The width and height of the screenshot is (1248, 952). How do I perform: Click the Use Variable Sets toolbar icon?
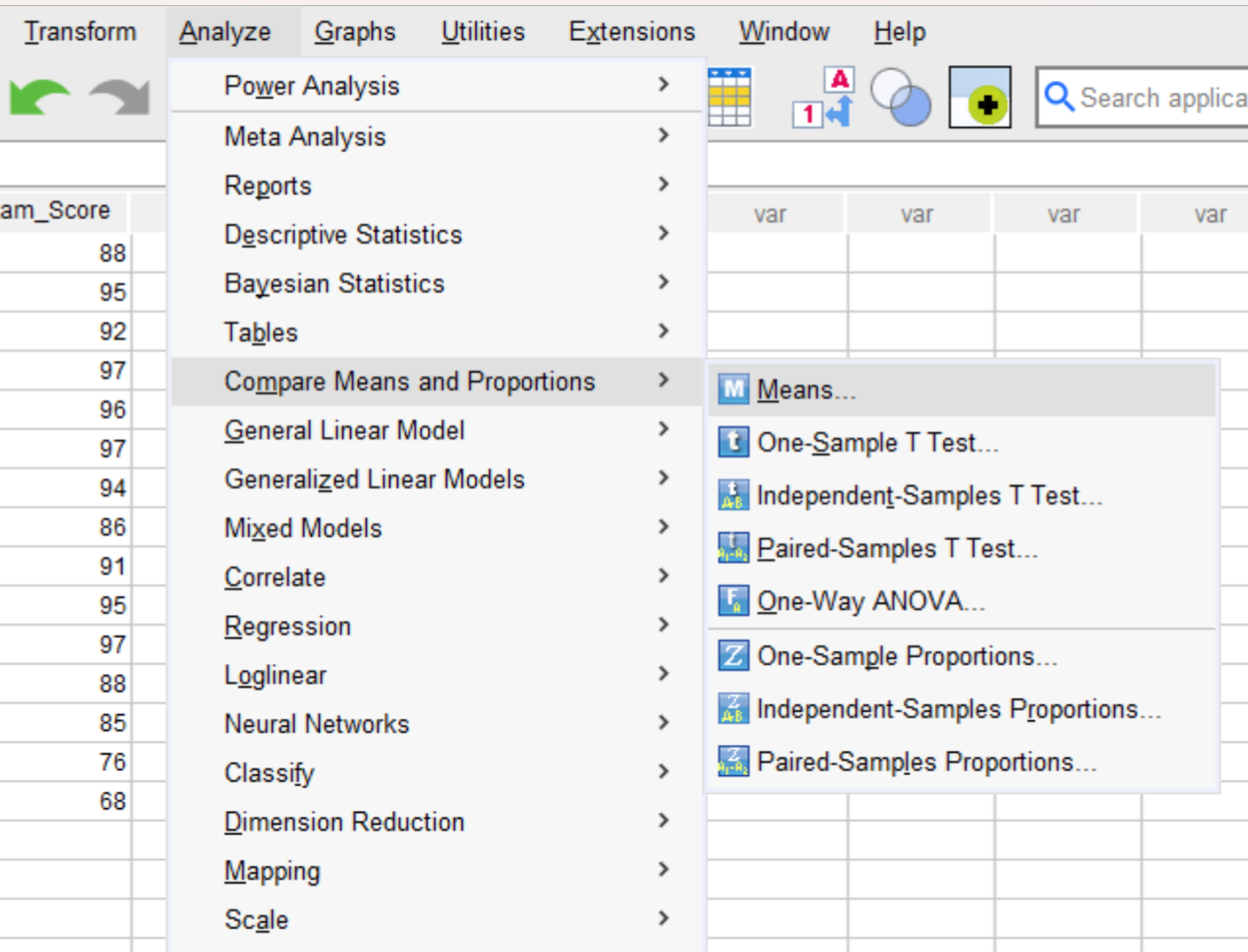coord(901,98)
